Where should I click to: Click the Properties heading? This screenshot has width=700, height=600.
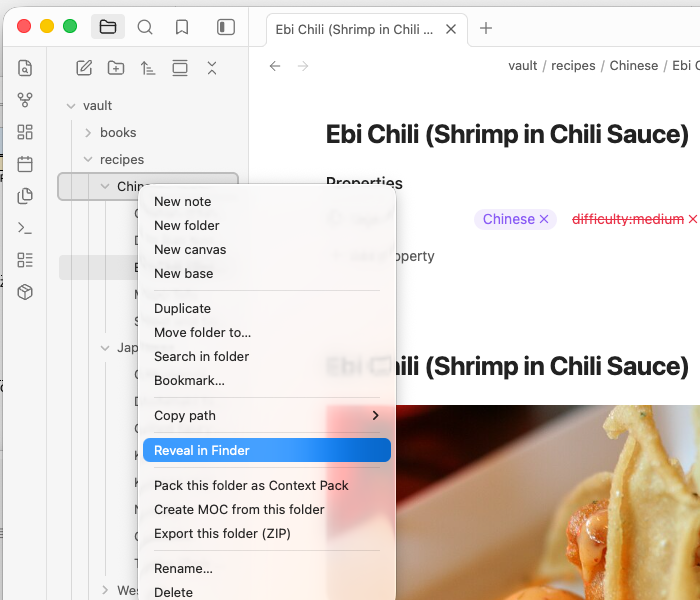tap(364, 183)
